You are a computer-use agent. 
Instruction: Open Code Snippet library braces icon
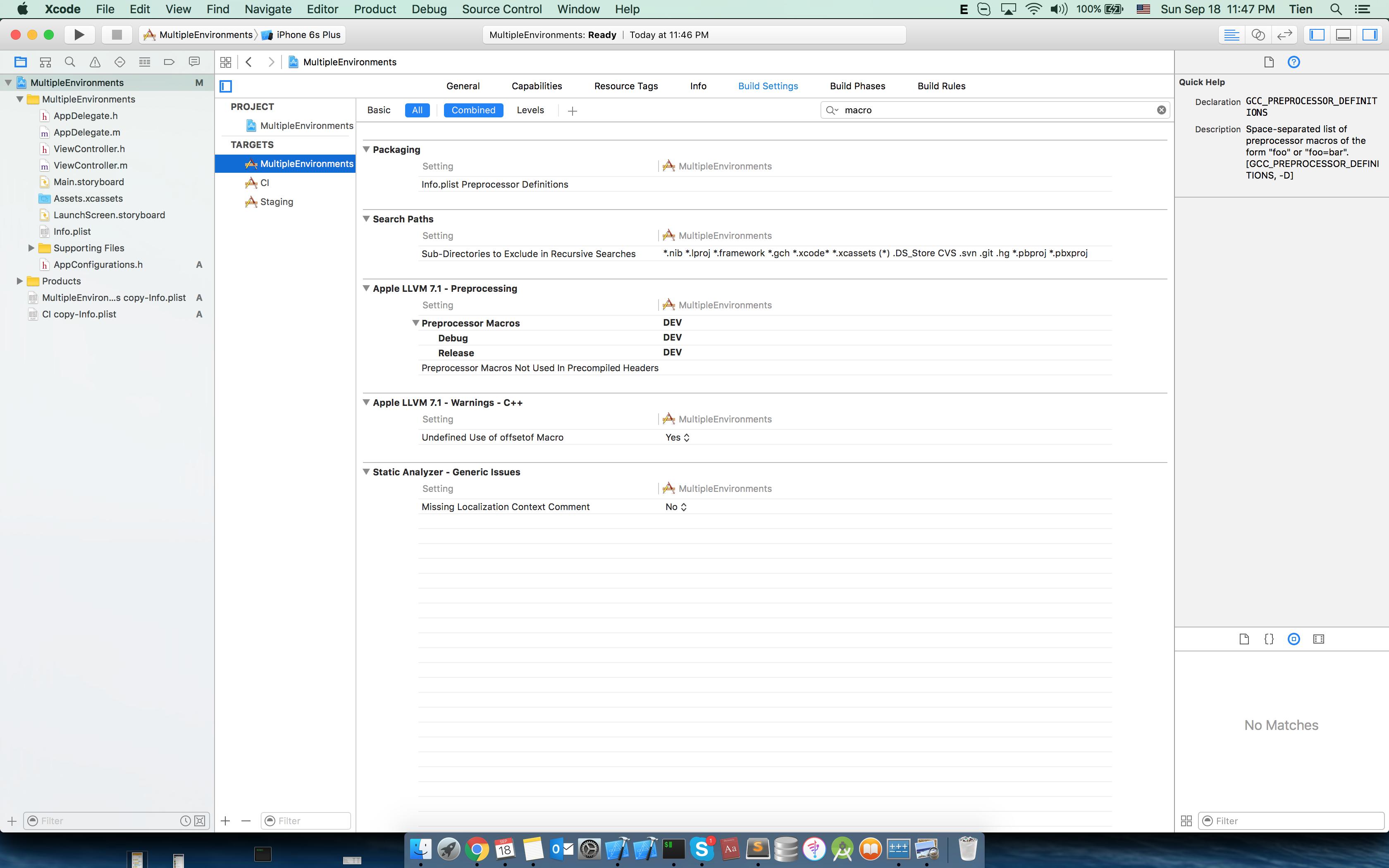[x=1269, y=639]
